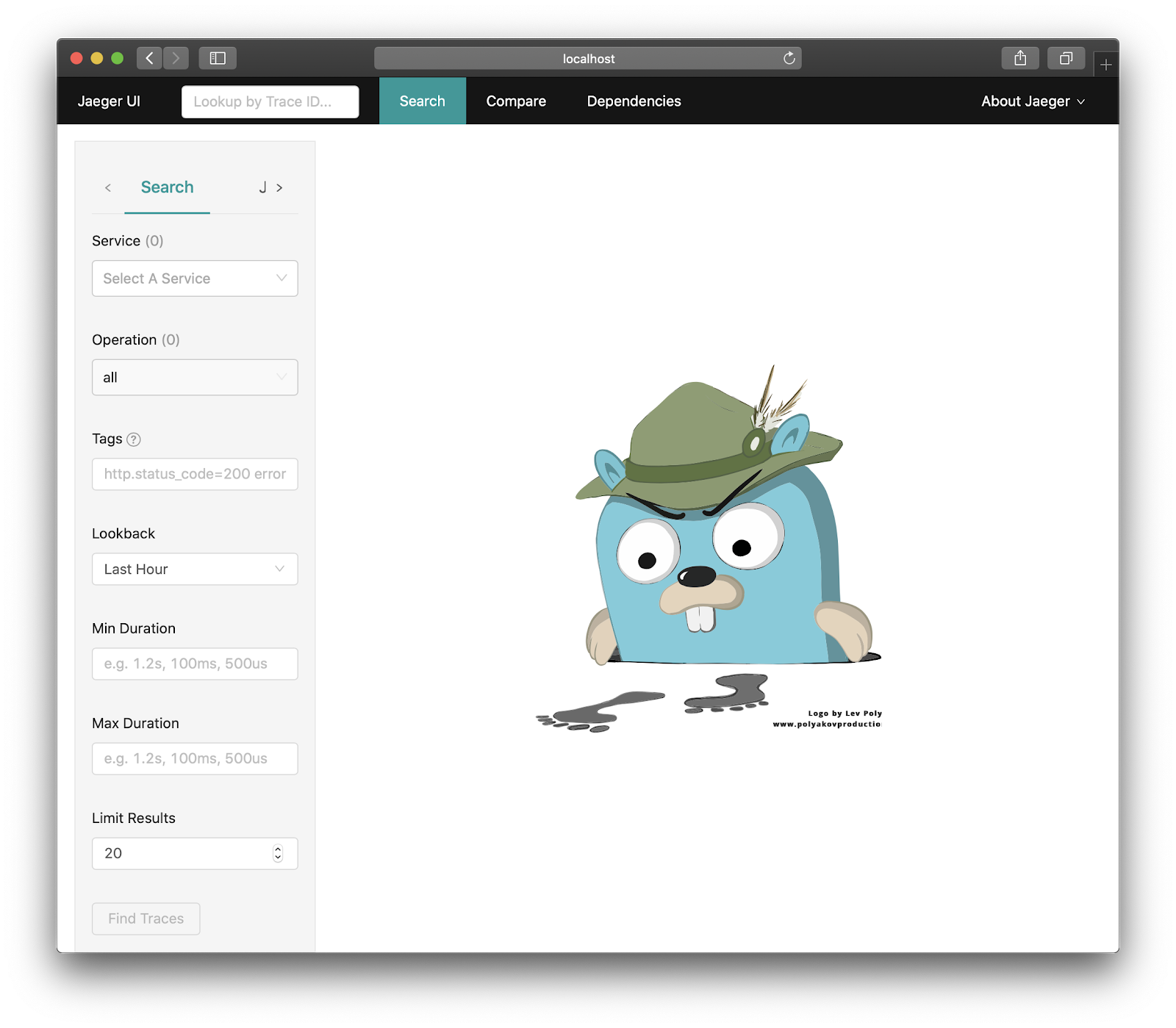Open the Search nav item
The height and width of the screenshot is (1028, 1176).
423,101
